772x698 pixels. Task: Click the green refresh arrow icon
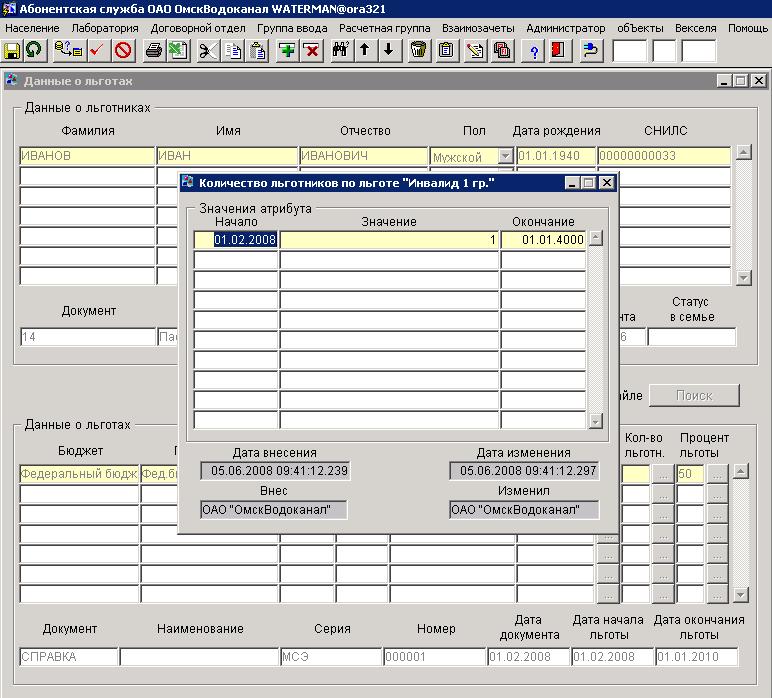pyautogui.click(x=33, y=50)
